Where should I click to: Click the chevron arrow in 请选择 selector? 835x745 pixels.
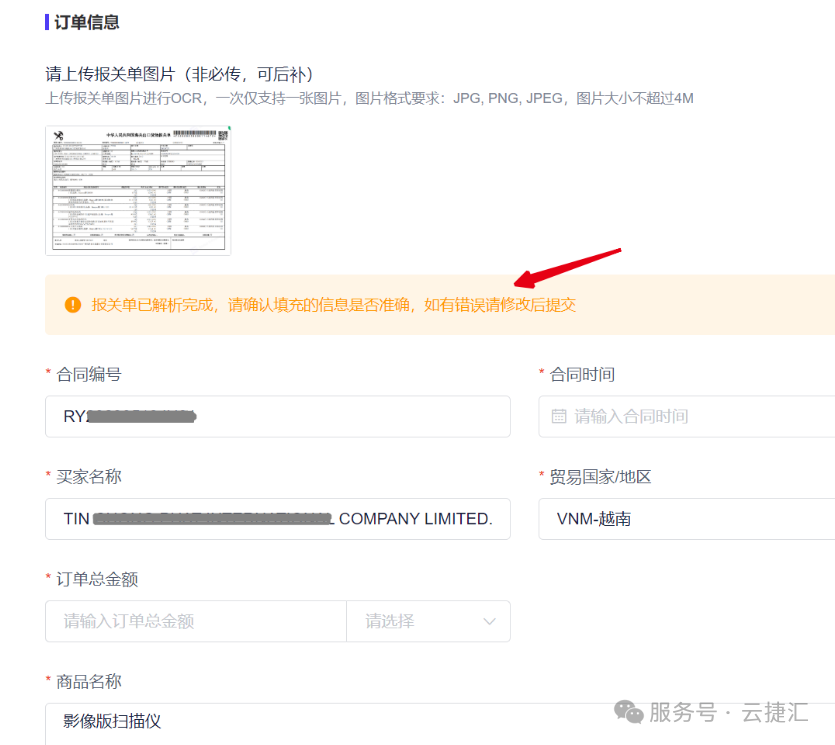coord(489,621)
